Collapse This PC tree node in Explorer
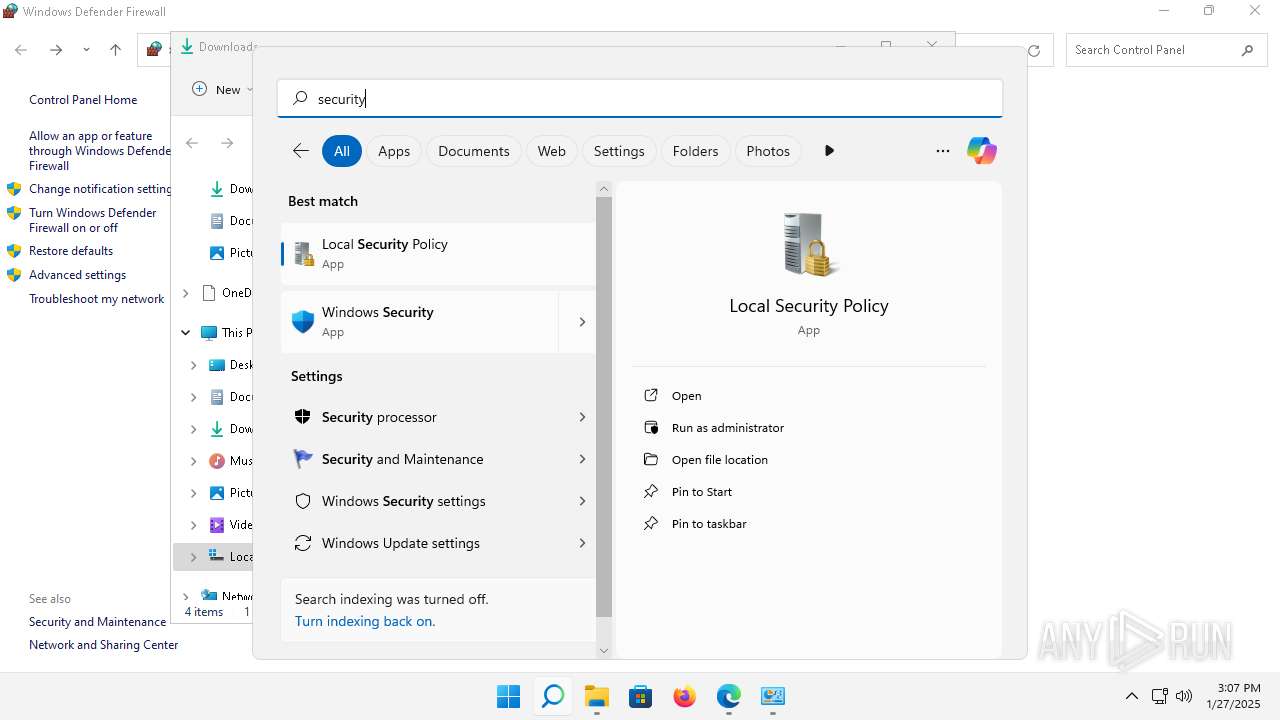This screenshot has height=720, width=1280. pyautogui.click(x=186, y=332)
